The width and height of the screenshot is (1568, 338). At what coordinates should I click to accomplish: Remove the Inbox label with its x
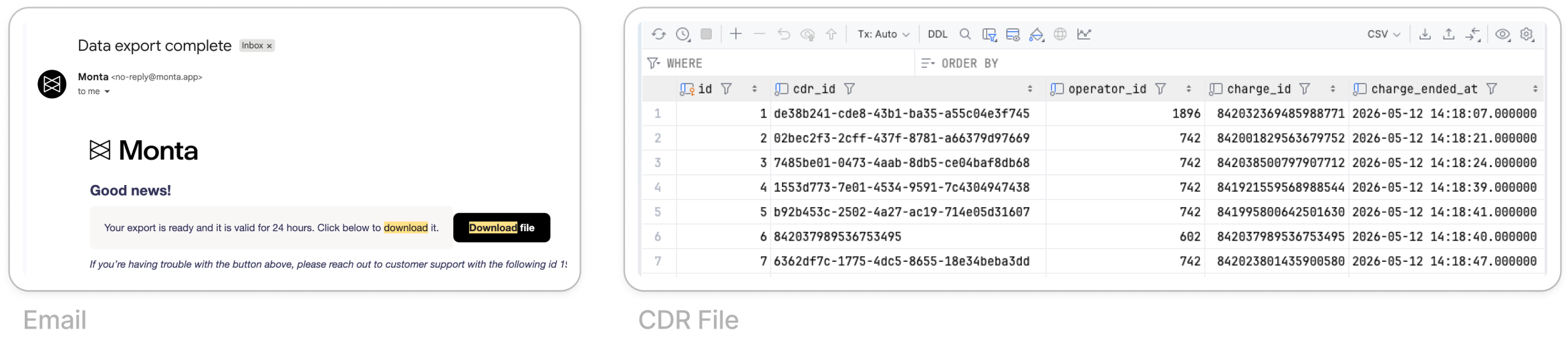(269, 46)
